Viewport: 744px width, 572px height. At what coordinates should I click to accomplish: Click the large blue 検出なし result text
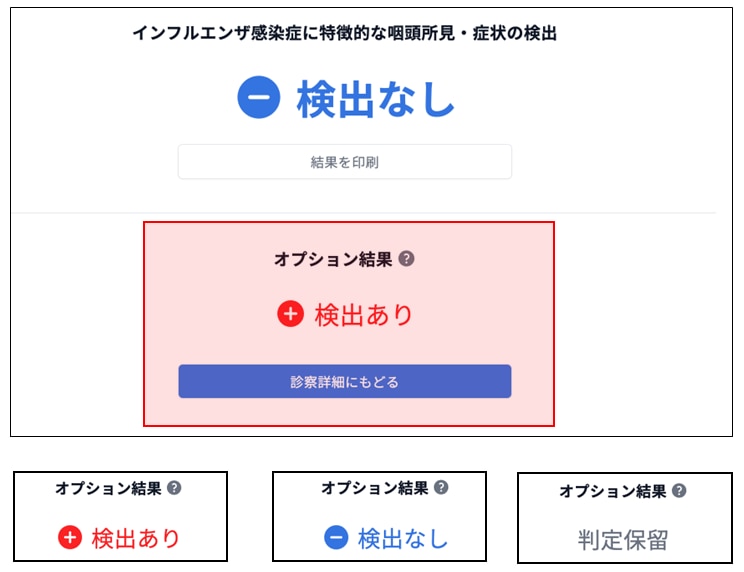pyautogui.click(x=375, y=99)
